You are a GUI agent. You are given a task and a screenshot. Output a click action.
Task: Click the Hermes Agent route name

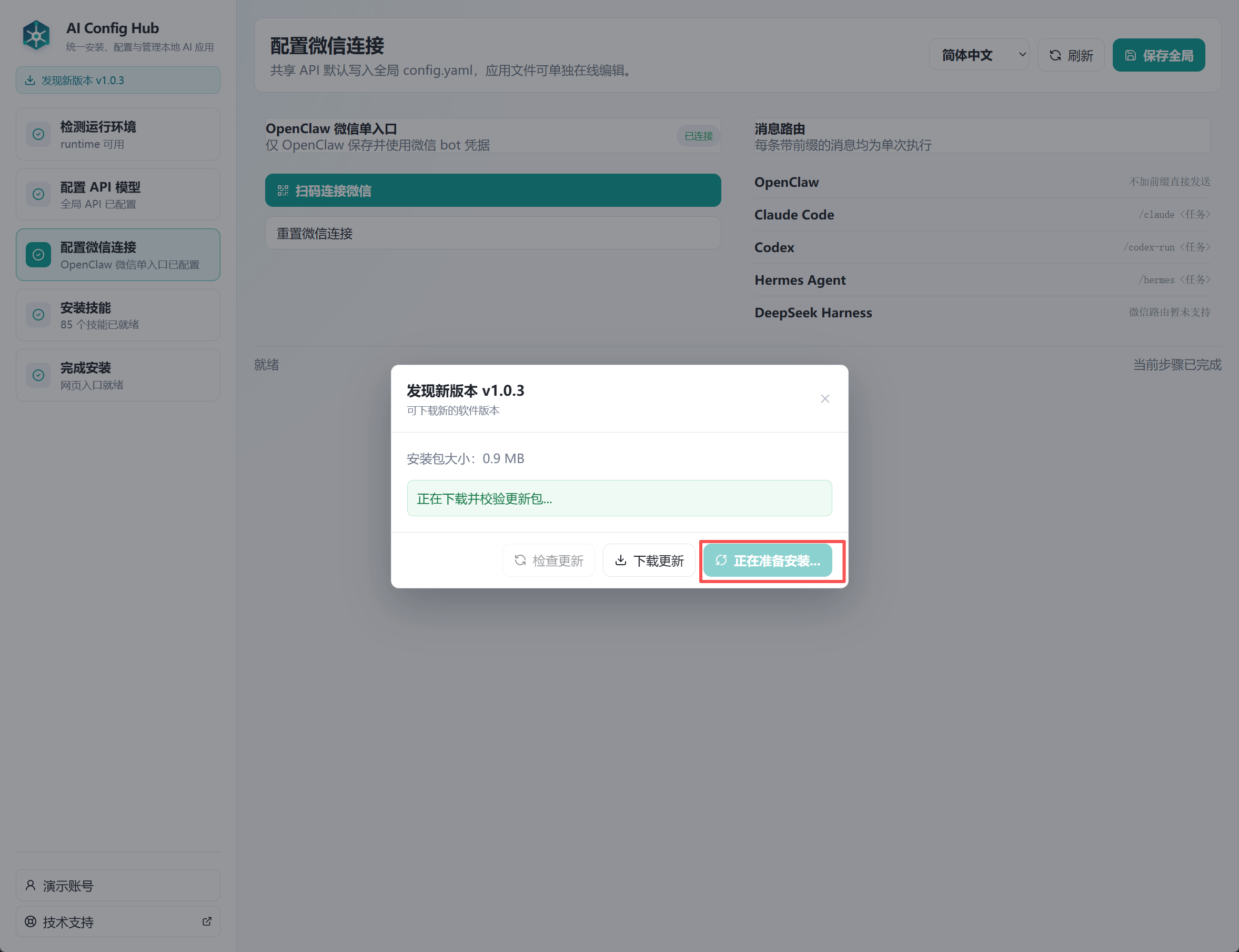[x=800, y=280]
